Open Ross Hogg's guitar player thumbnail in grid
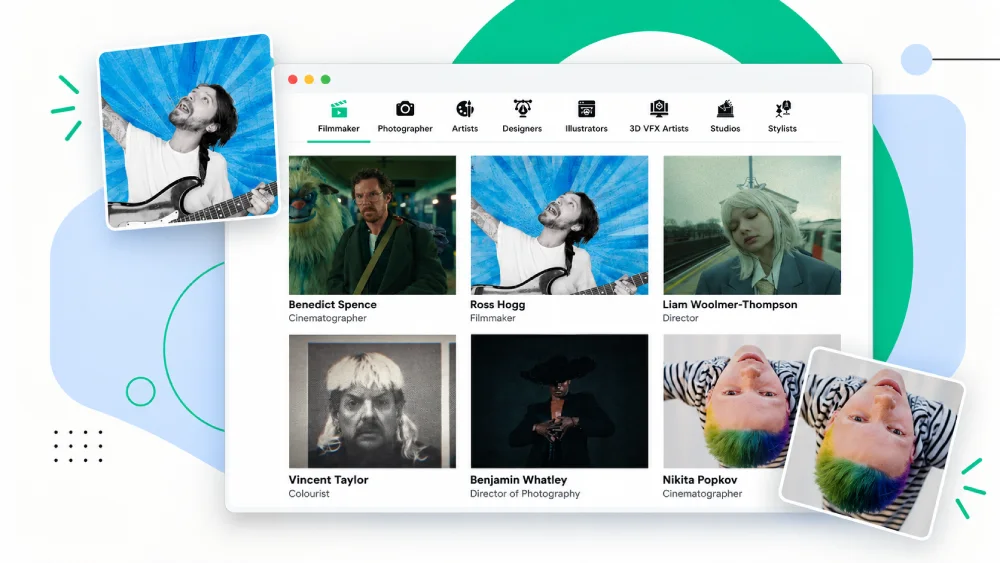 [x=559, y=225]
